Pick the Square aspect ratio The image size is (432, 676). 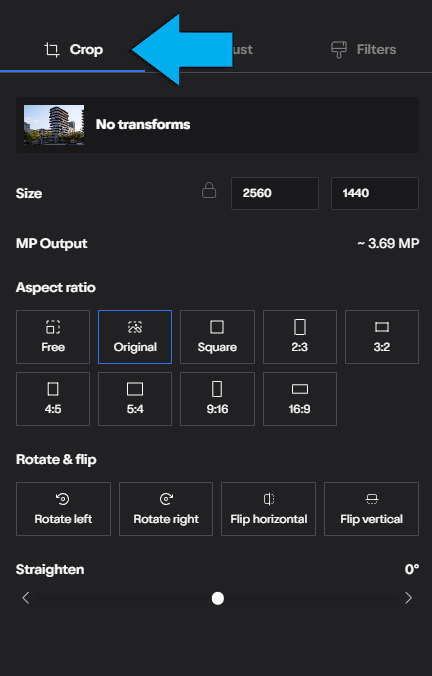click(x=217, y=337)
